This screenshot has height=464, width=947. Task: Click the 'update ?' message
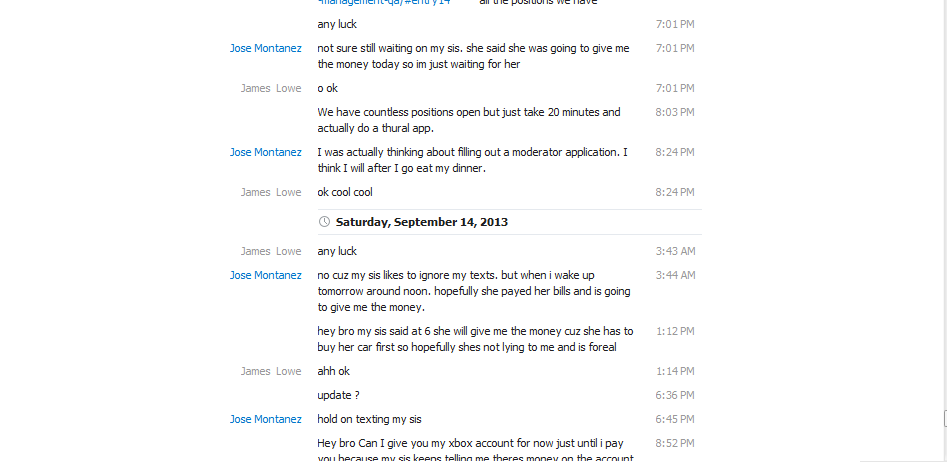[x=339, y=395]
